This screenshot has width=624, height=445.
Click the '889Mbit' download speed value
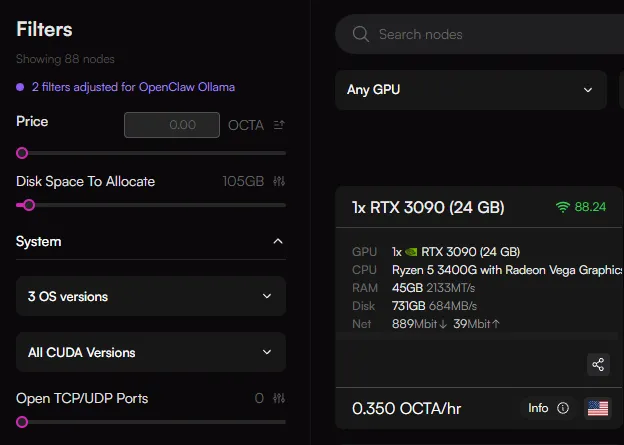coord(415,324)
